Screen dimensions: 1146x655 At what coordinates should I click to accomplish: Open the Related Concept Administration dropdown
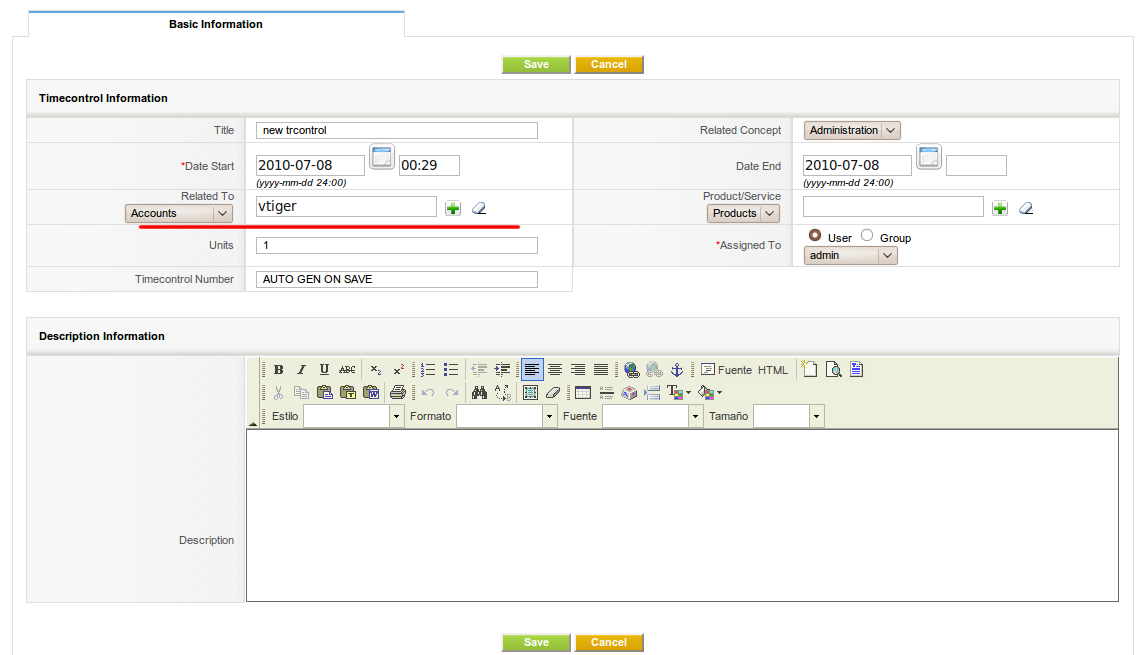[x=852, y=130]
